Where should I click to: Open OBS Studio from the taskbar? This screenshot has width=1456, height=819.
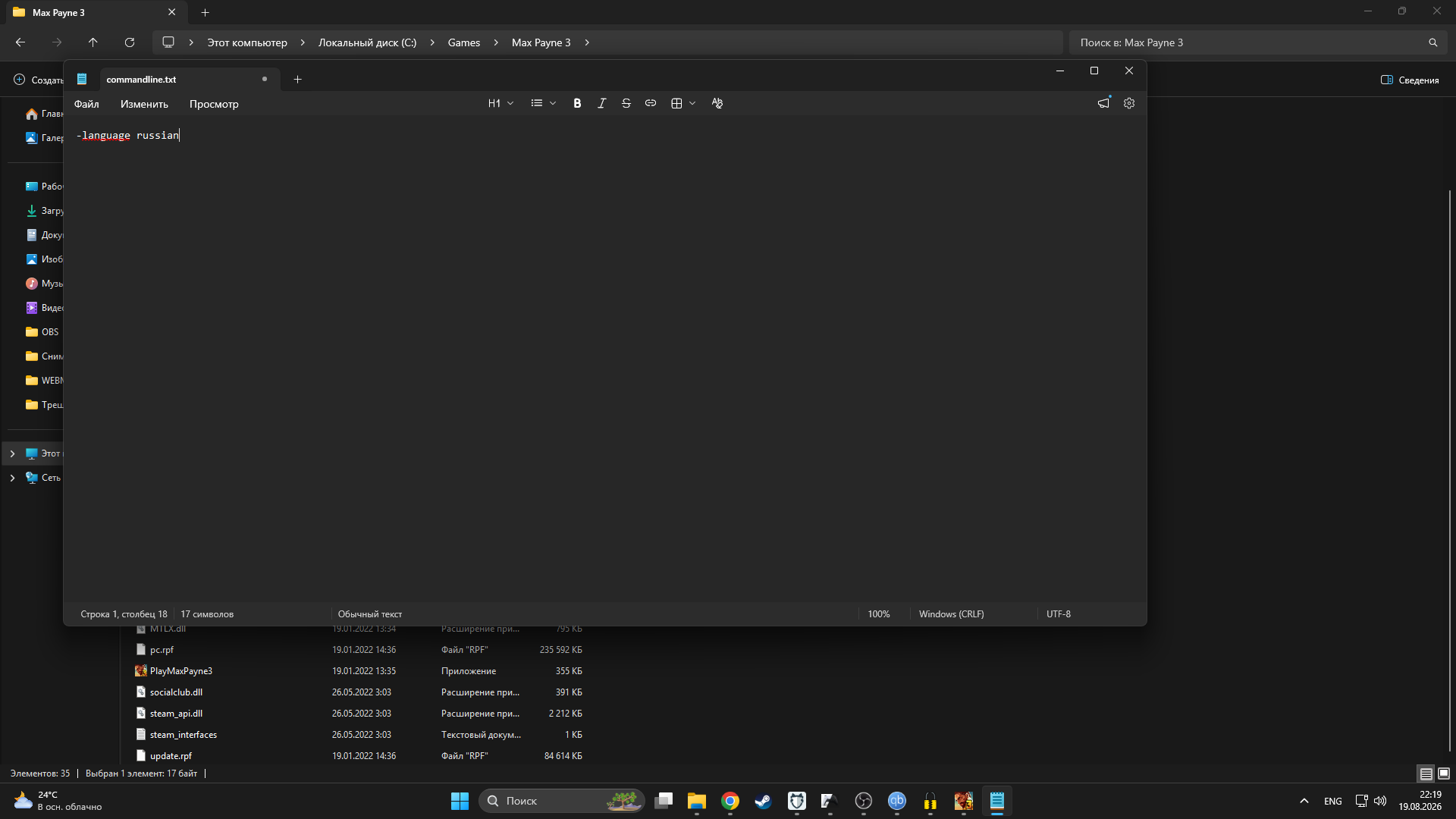pyautogui.click(x=864, y=801)
